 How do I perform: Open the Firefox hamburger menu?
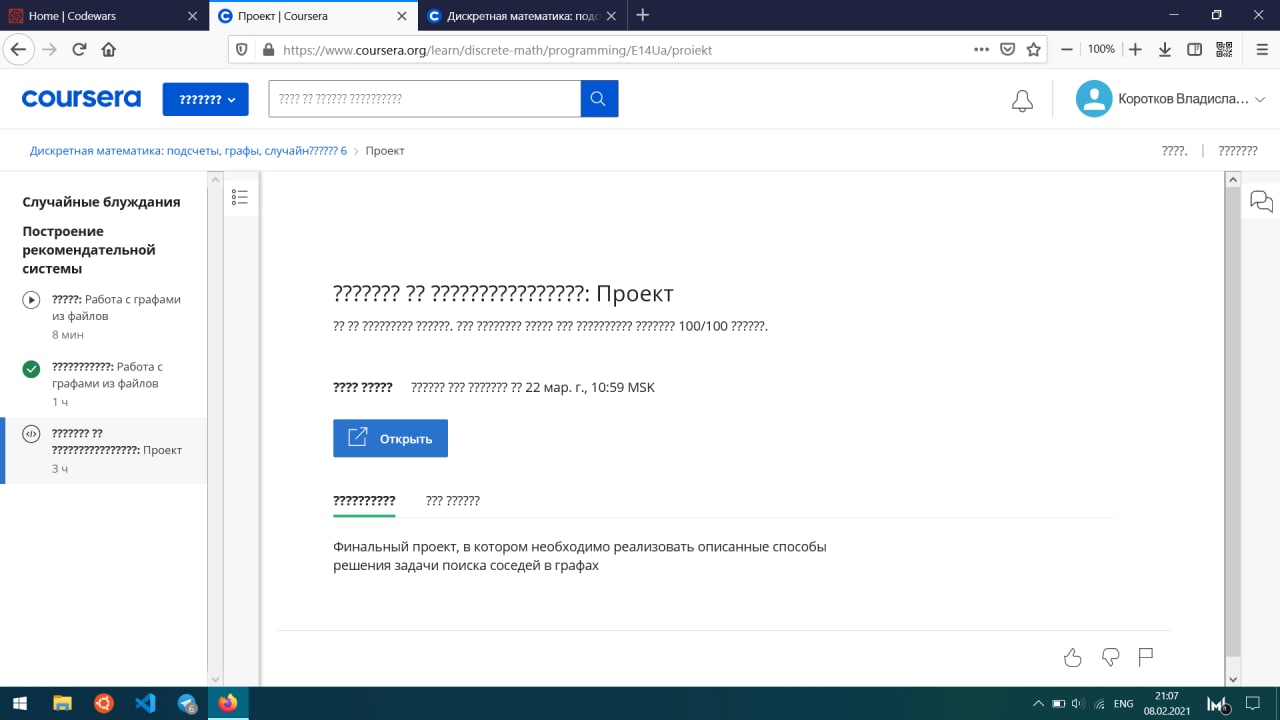click(1261, 49)
